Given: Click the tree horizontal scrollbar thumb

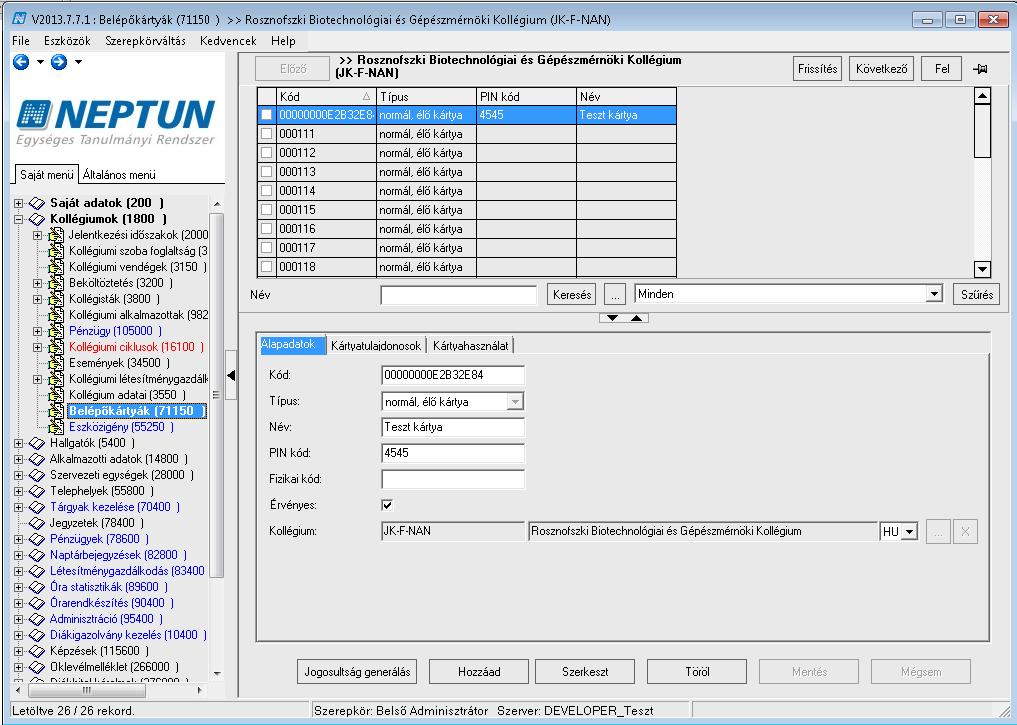Looking at the screenshot, I should coord(85,691).
